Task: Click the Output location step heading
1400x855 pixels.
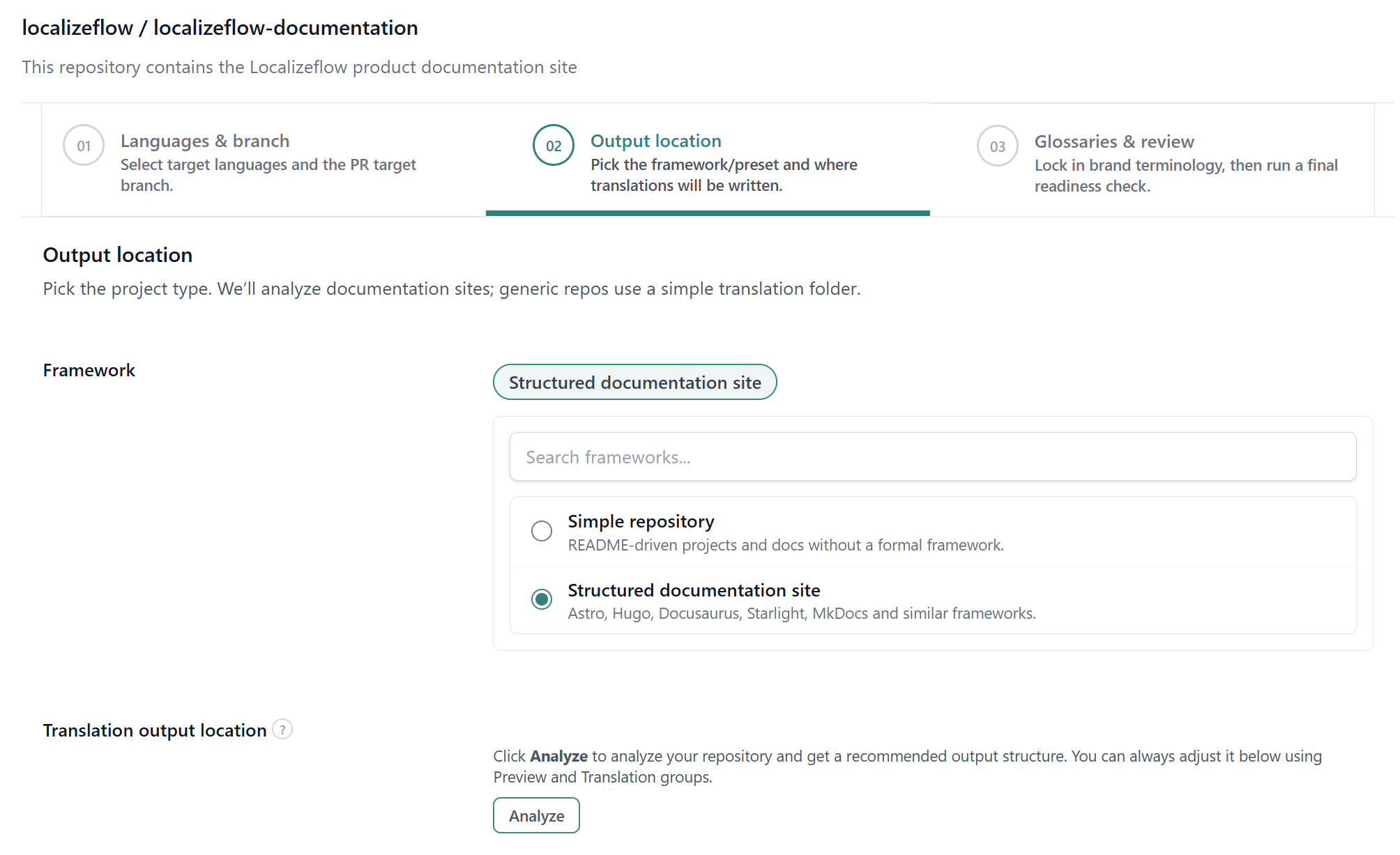Action: [x=655, y=141]
